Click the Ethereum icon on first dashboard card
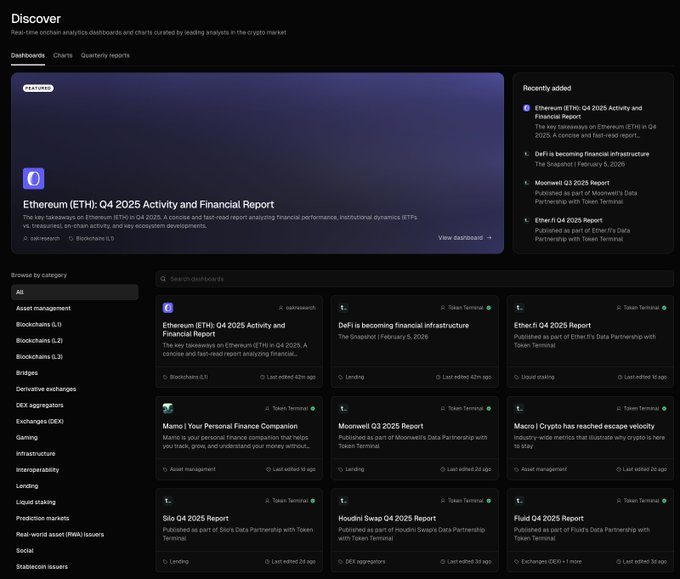This screenshot has width=680, height=579. (168, 308)
